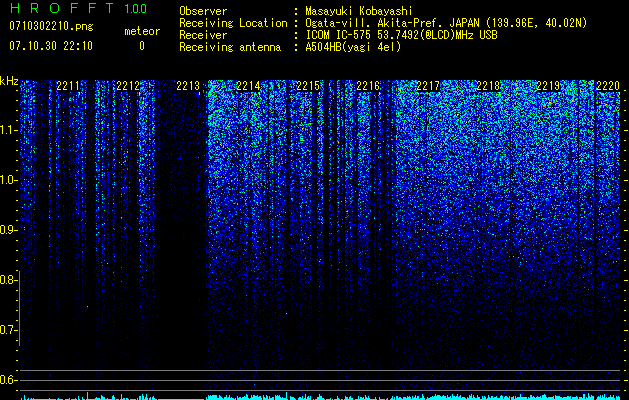Click the 2220 time marker
629x400 pixels.
click(608, 85)
